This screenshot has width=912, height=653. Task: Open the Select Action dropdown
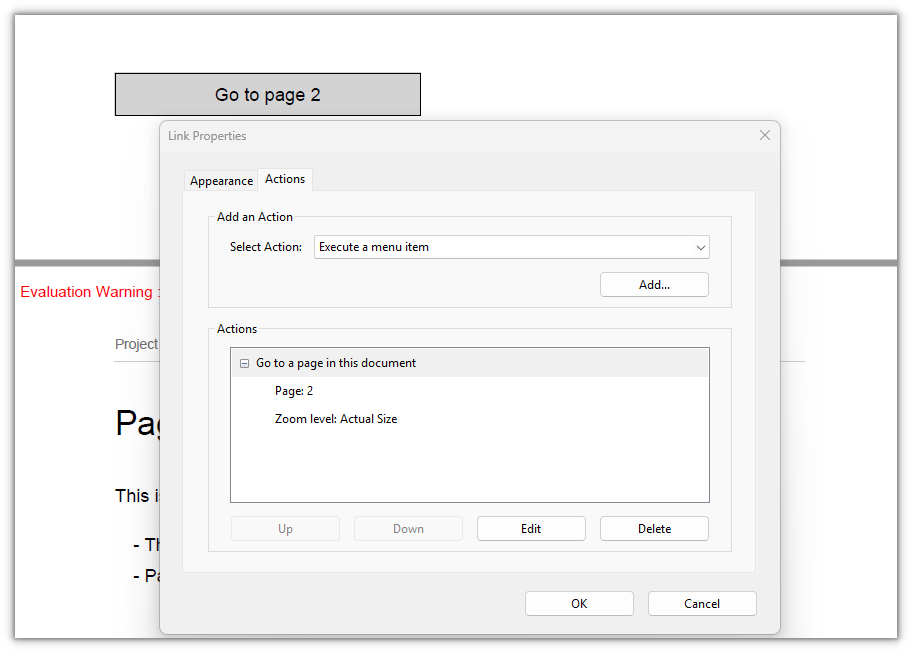click(512, 247)
